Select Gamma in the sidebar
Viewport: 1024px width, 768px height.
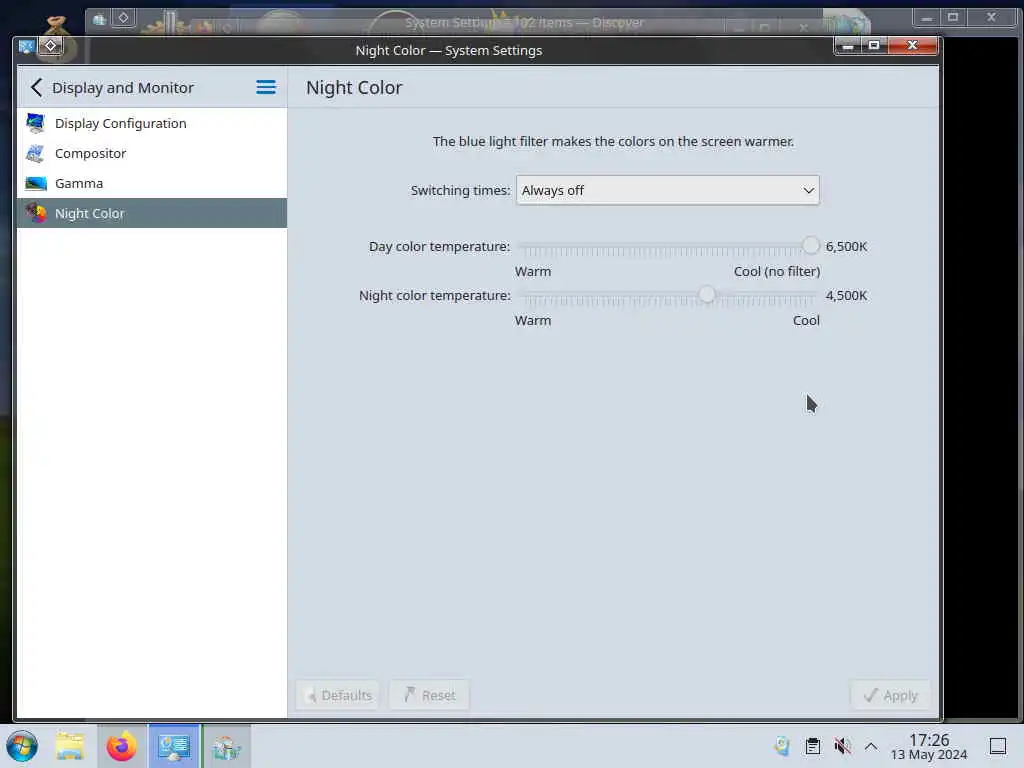pos(152,184)
